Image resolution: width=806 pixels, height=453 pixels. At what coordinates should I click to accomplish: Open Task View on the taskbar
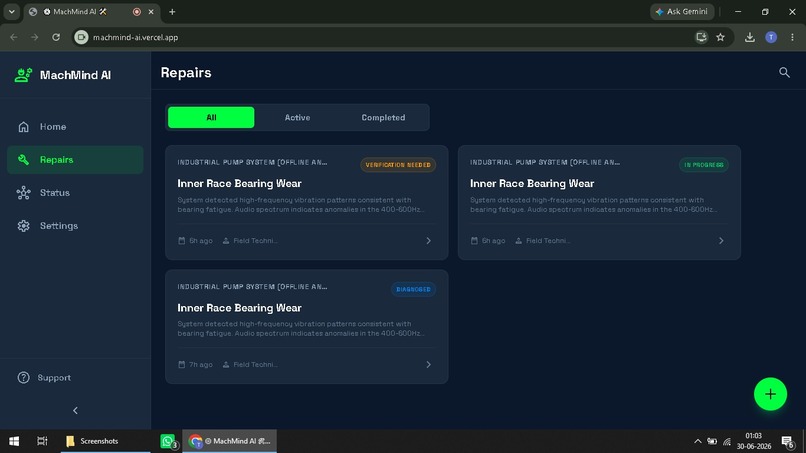[42, 441]
